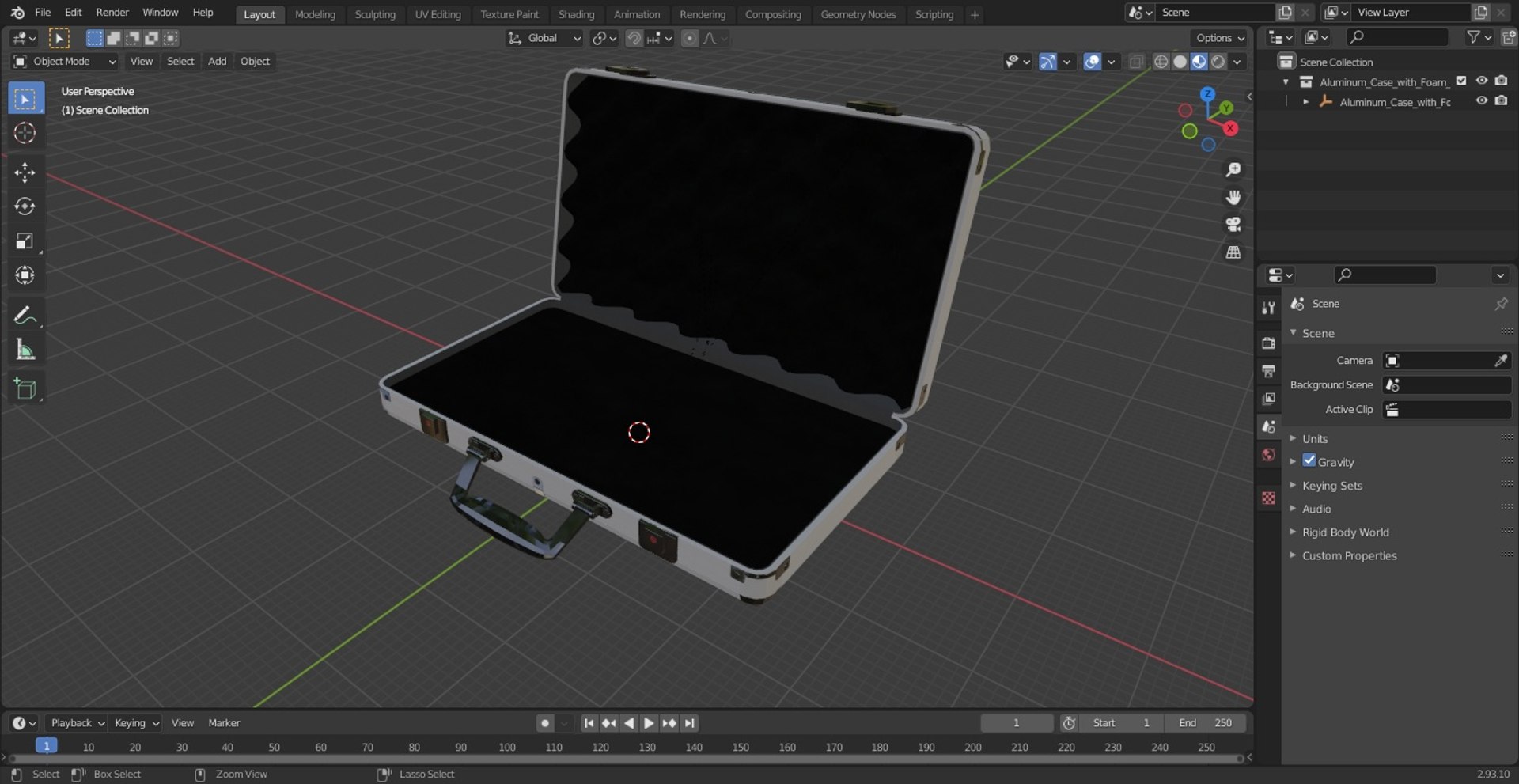Pin the Scene properties panel
The height and width of the screenshot is (784, 1519).
tap(1501, 304)
